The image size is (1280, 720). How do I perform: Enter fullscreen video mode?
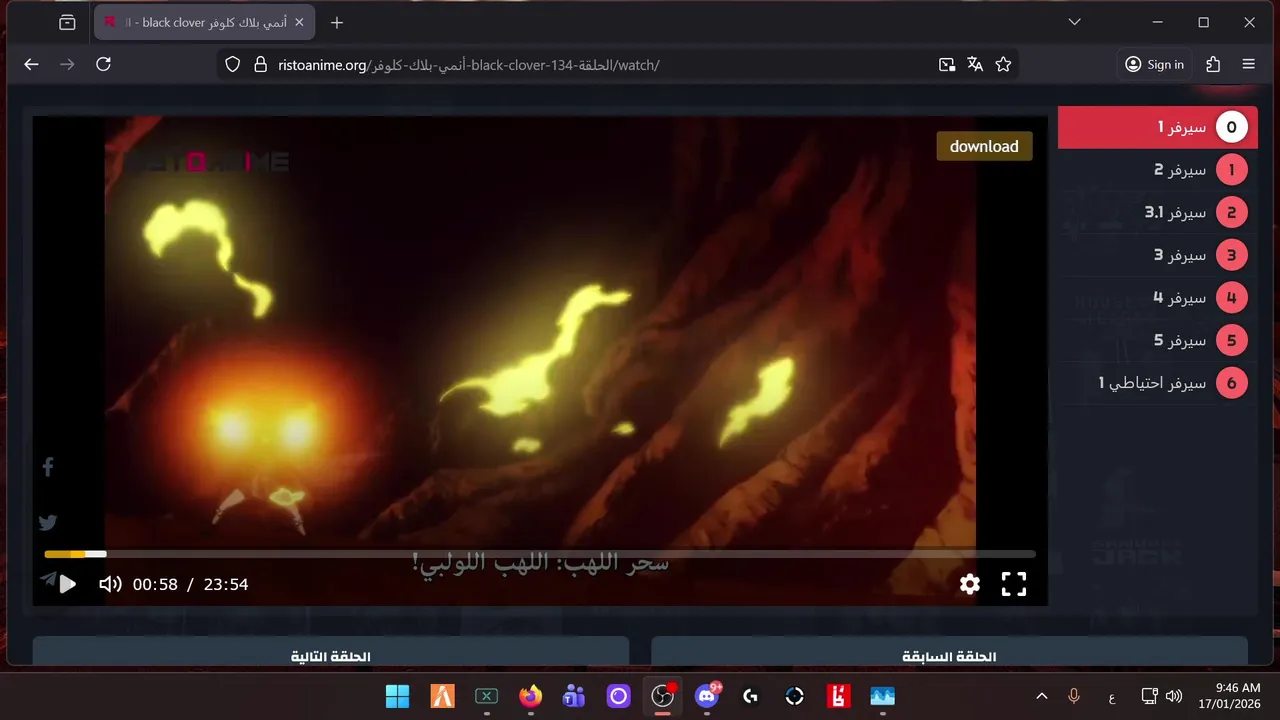[1014, 584]
